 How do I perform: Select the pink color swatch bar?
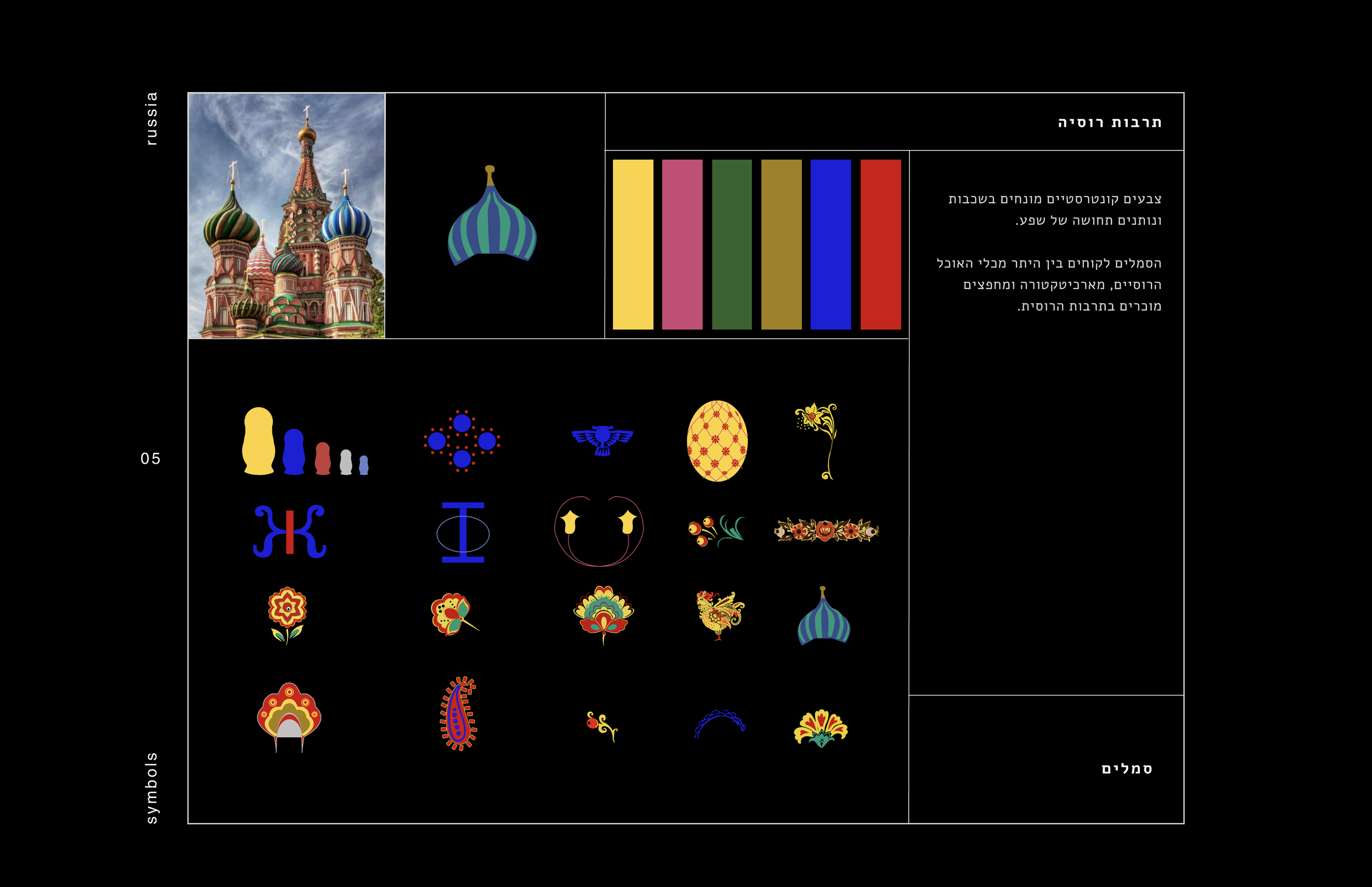click(x=682, y=244)
